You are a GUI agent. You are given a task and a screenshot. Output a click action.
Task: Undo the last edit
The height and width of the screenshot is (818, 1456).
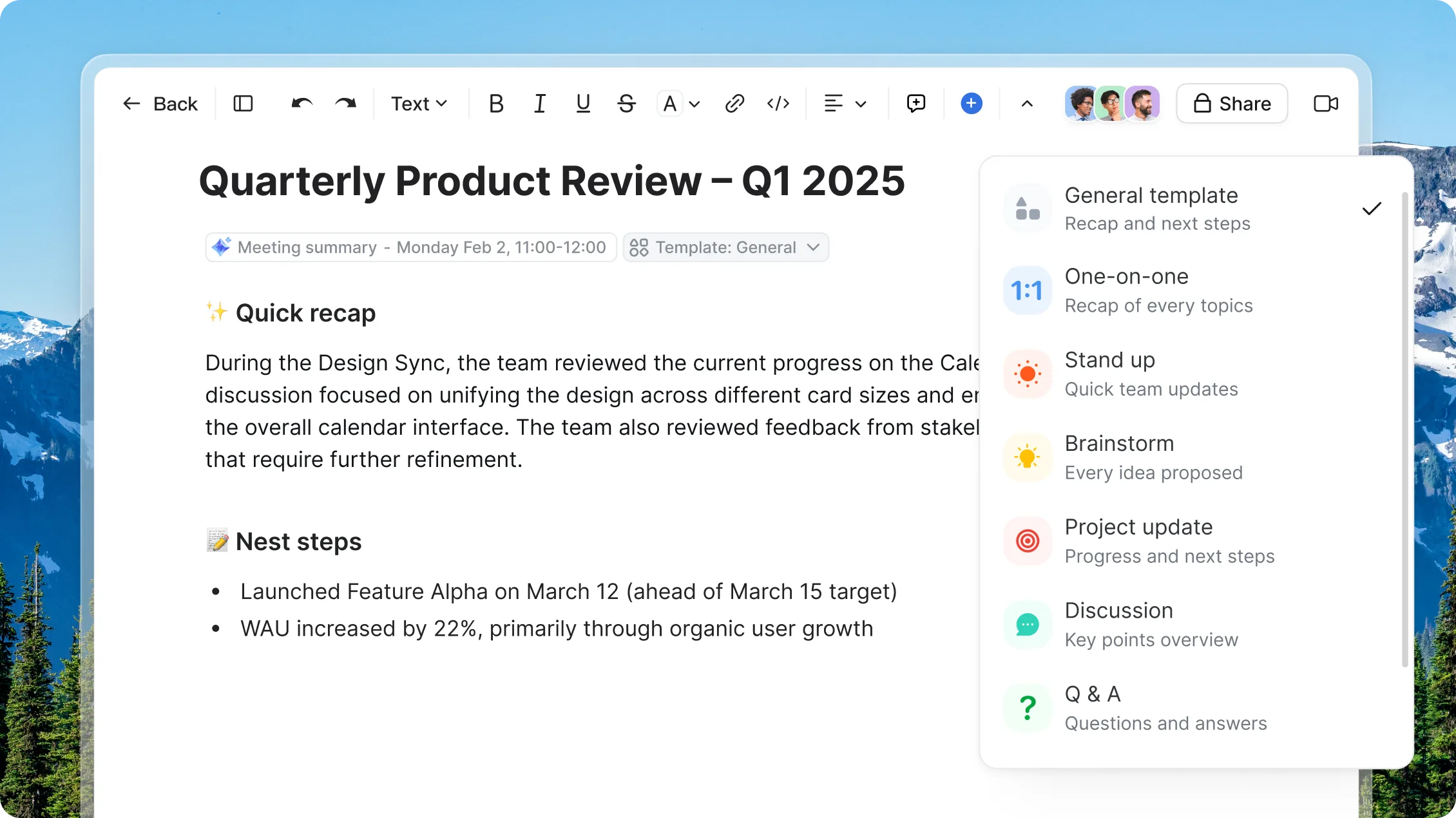point(302,104)
